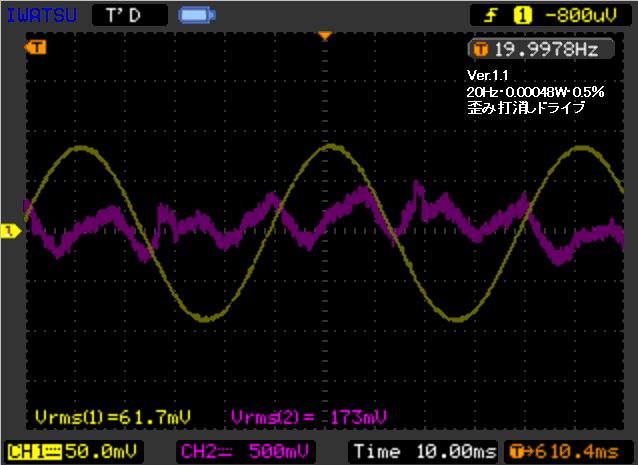The height and width of the screenshot is (465, 638).
Task: Click the Vrms(2)= 173mV measurement
Action: pos(309,417)
